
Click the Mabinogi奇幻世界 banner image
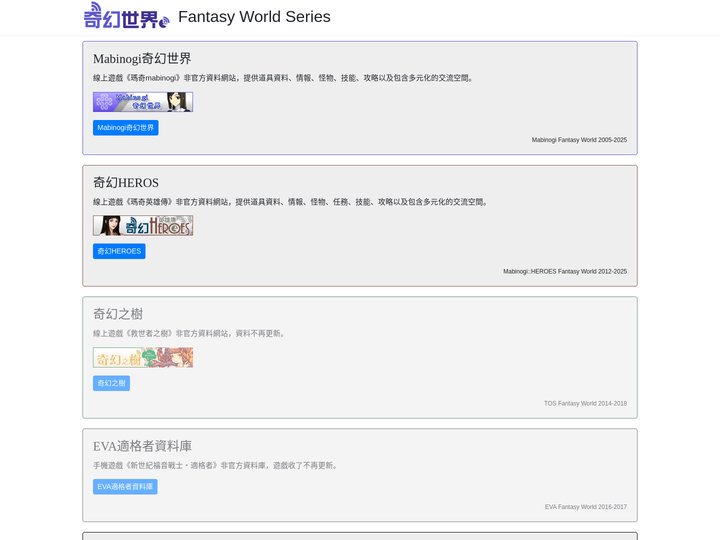(143, 102)
